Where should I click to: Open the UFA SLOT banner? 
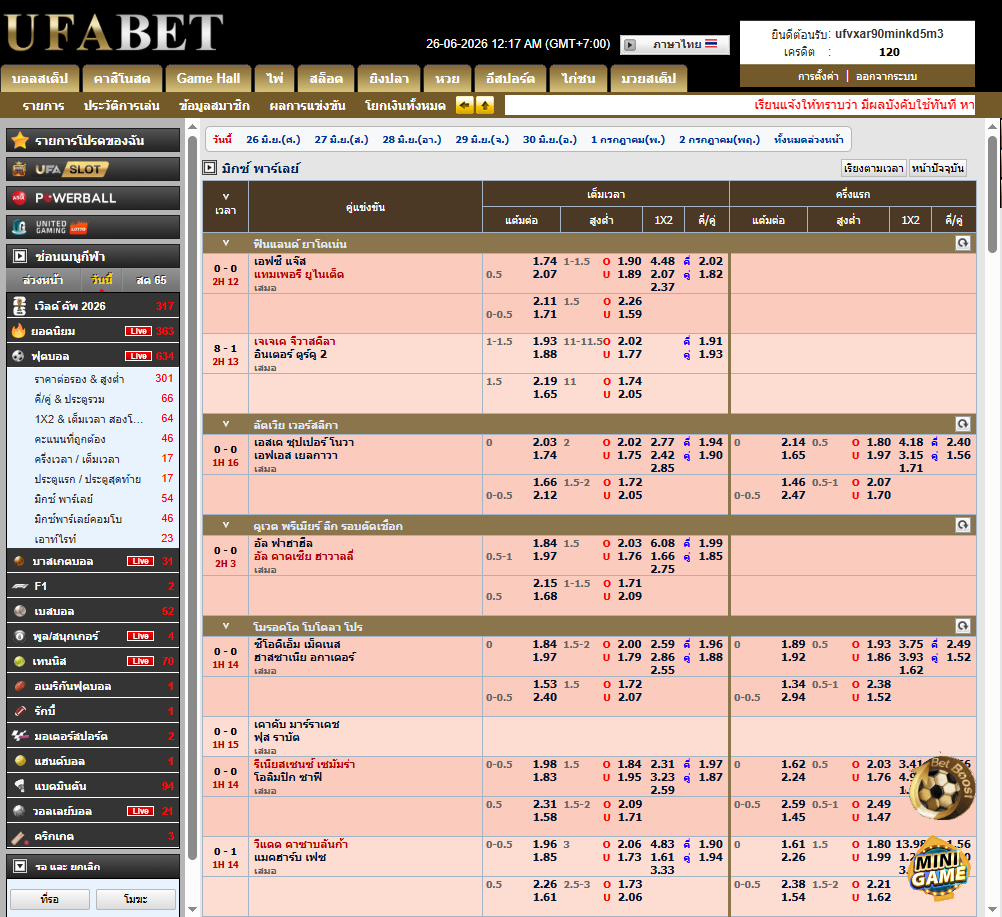[93, 169]
